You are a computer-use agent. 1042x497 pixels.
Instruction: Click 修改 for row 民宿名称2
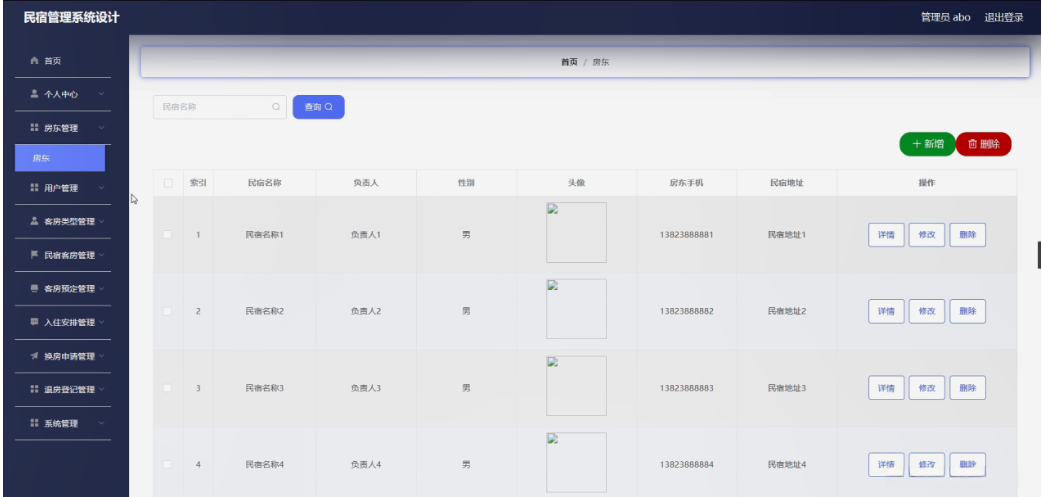pos(926,311)
